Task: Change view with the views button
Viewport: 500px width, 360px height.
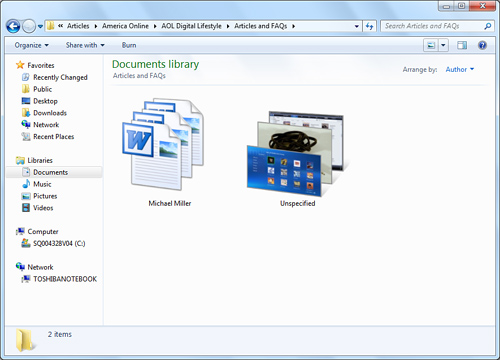Action: [x=431, y=45]
